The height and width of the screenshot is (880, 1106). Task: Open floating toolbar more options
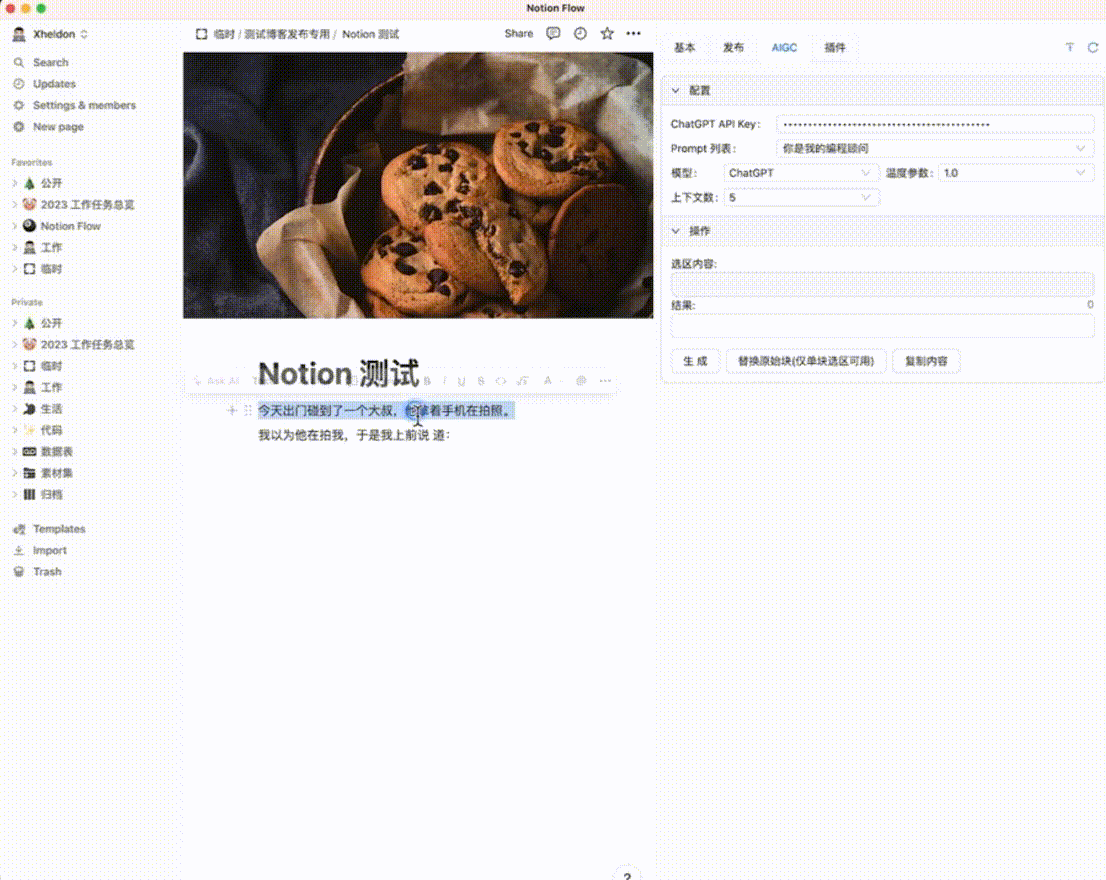click(605, 381)
